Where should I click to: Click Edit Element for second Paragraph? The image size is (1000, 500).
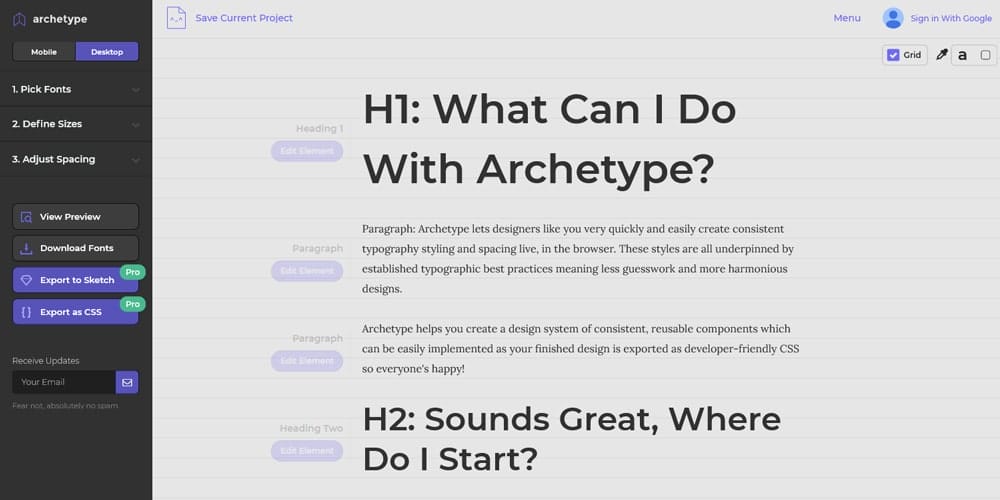[x=307, y=361]
